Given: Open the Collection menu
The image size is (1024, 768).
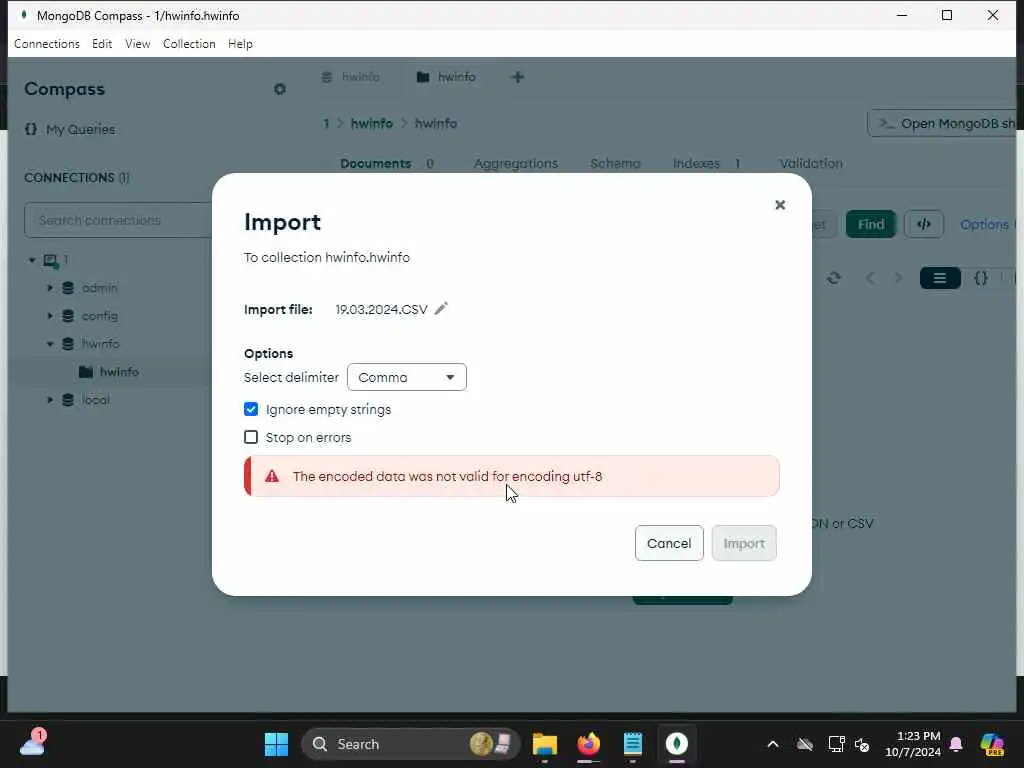Looking at the screenshot, I should [189, 44].
